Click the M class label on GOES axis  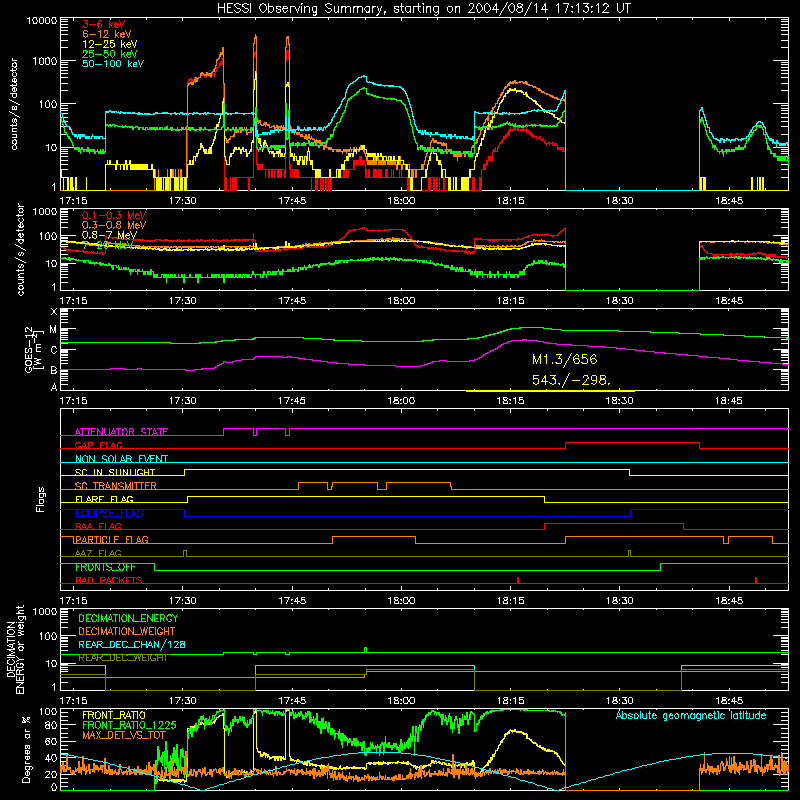[x=53, y=330]
